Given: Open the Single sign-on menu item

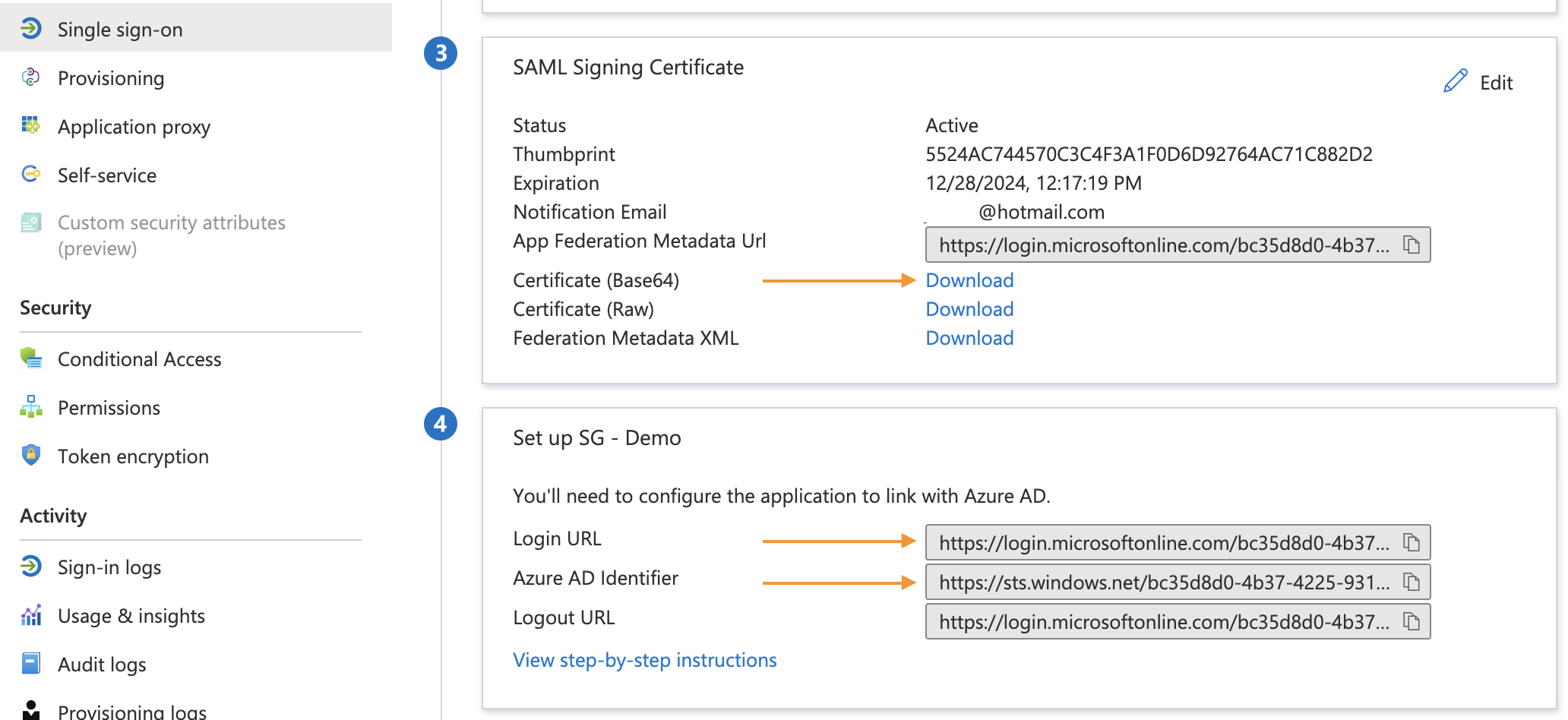Looking at the screenshot, I should pos(196,29).
